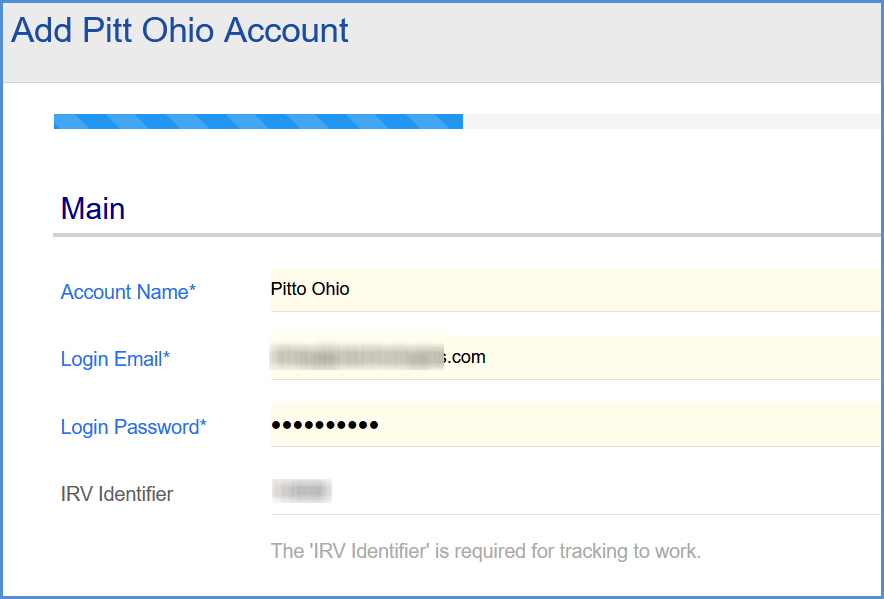Click the IRV Identifier input field

coord(575,492)
